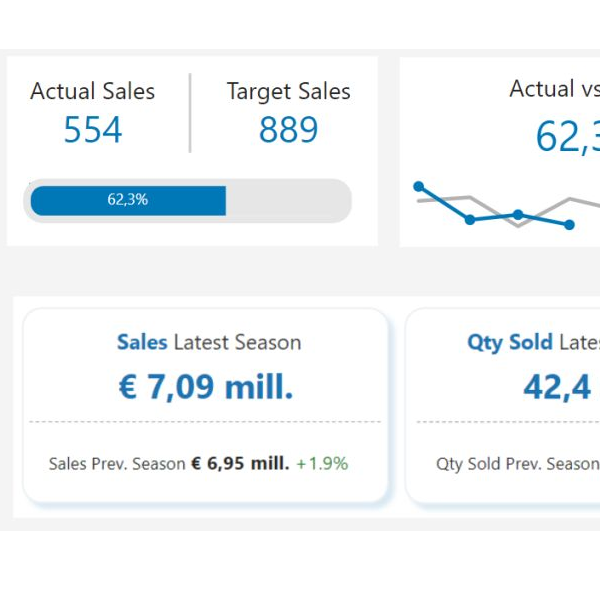Click the blue 62,3% progress bar fill
This screenshot has height=600, width=600.
[x=128, y=201]
